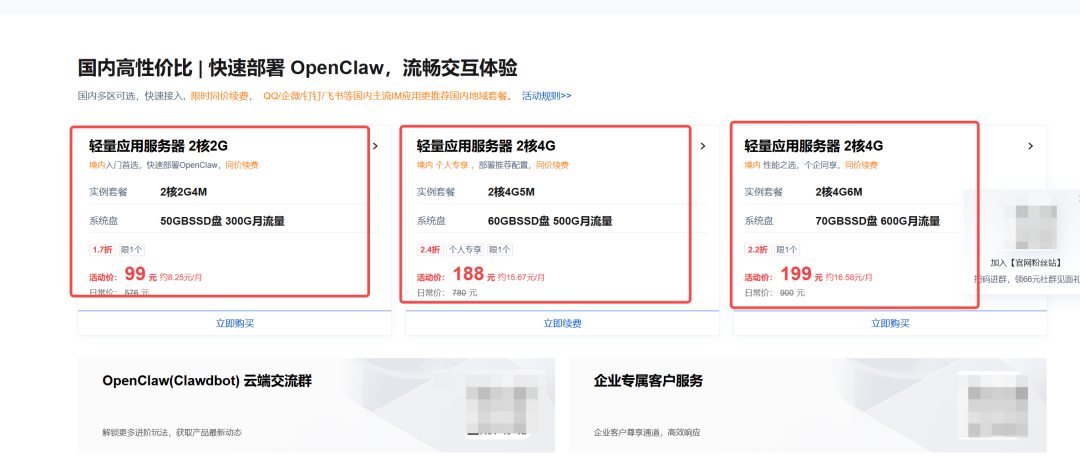Screen dimensions: 1080x469
Task: Click 立即购买 under the 99 元 plan
Action: (235, 323)
